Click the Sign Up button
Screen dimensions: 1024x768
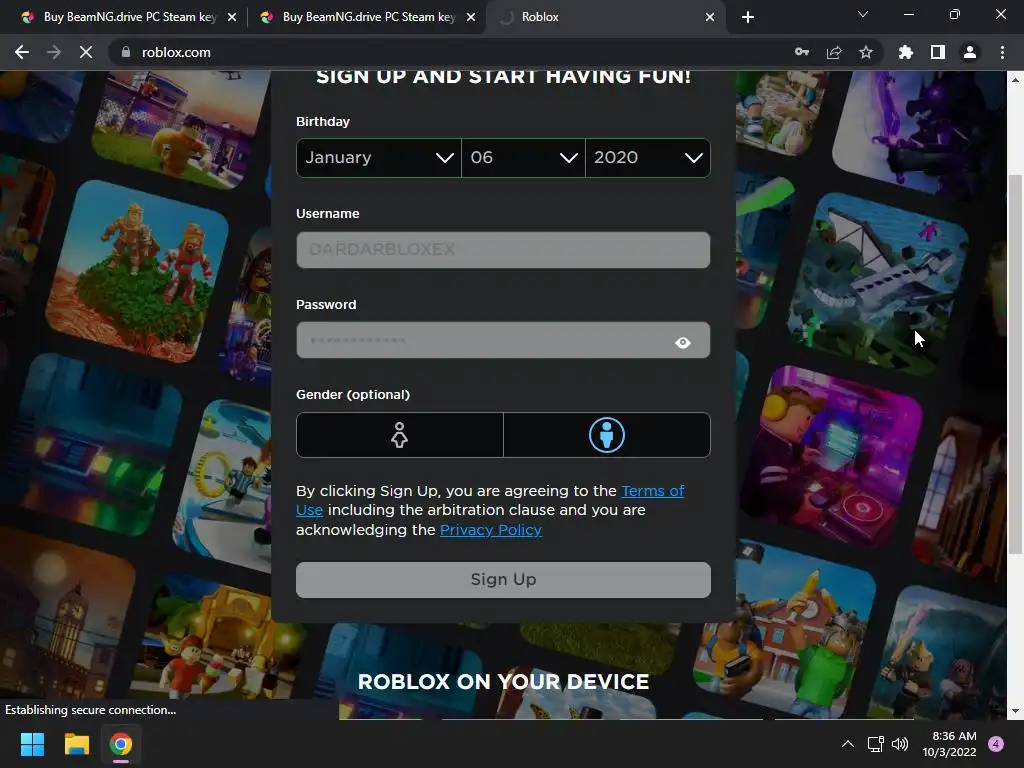504,580
